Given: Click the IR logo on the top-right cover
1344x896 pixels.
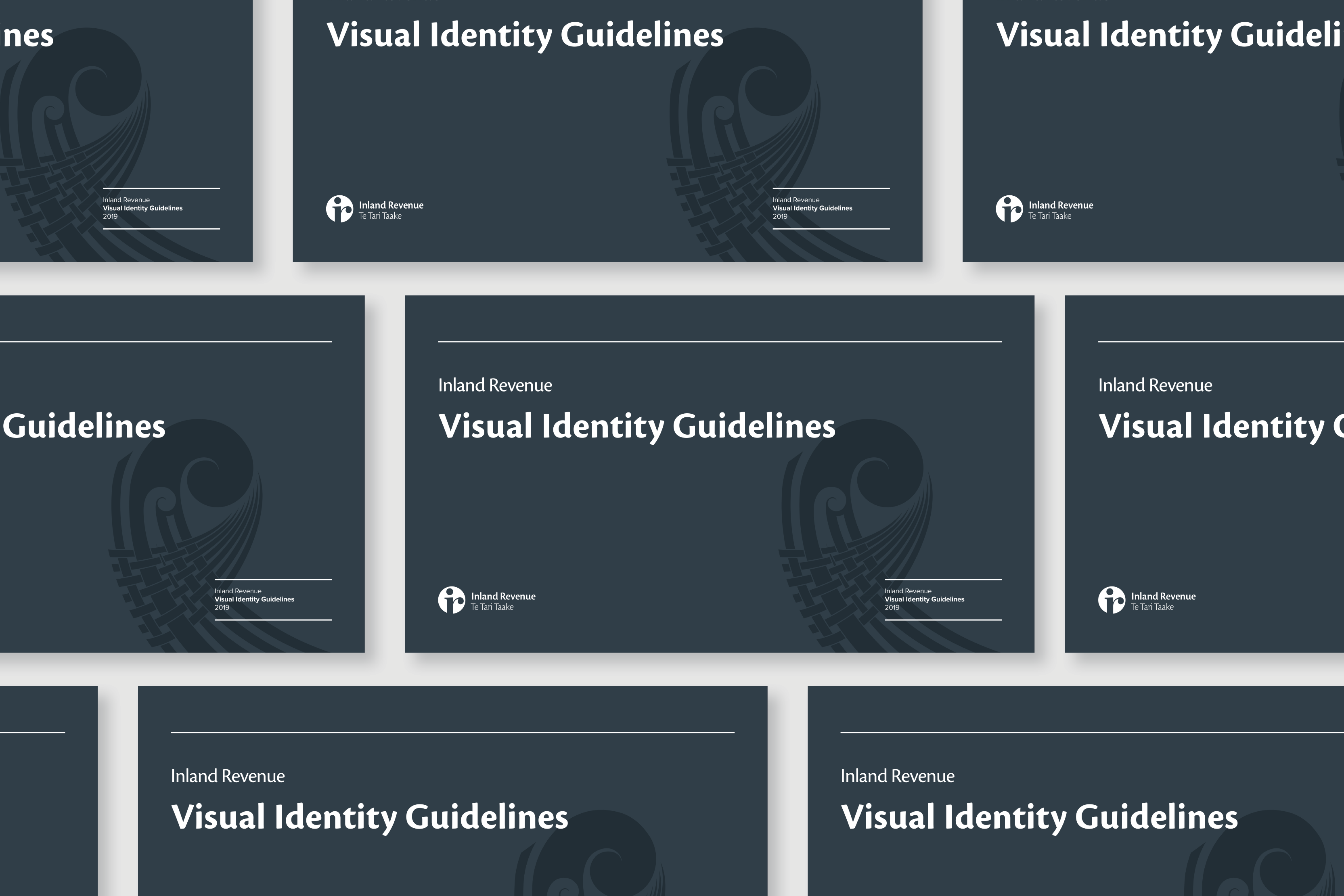Looking at the screenshot, I should 1009,209.
